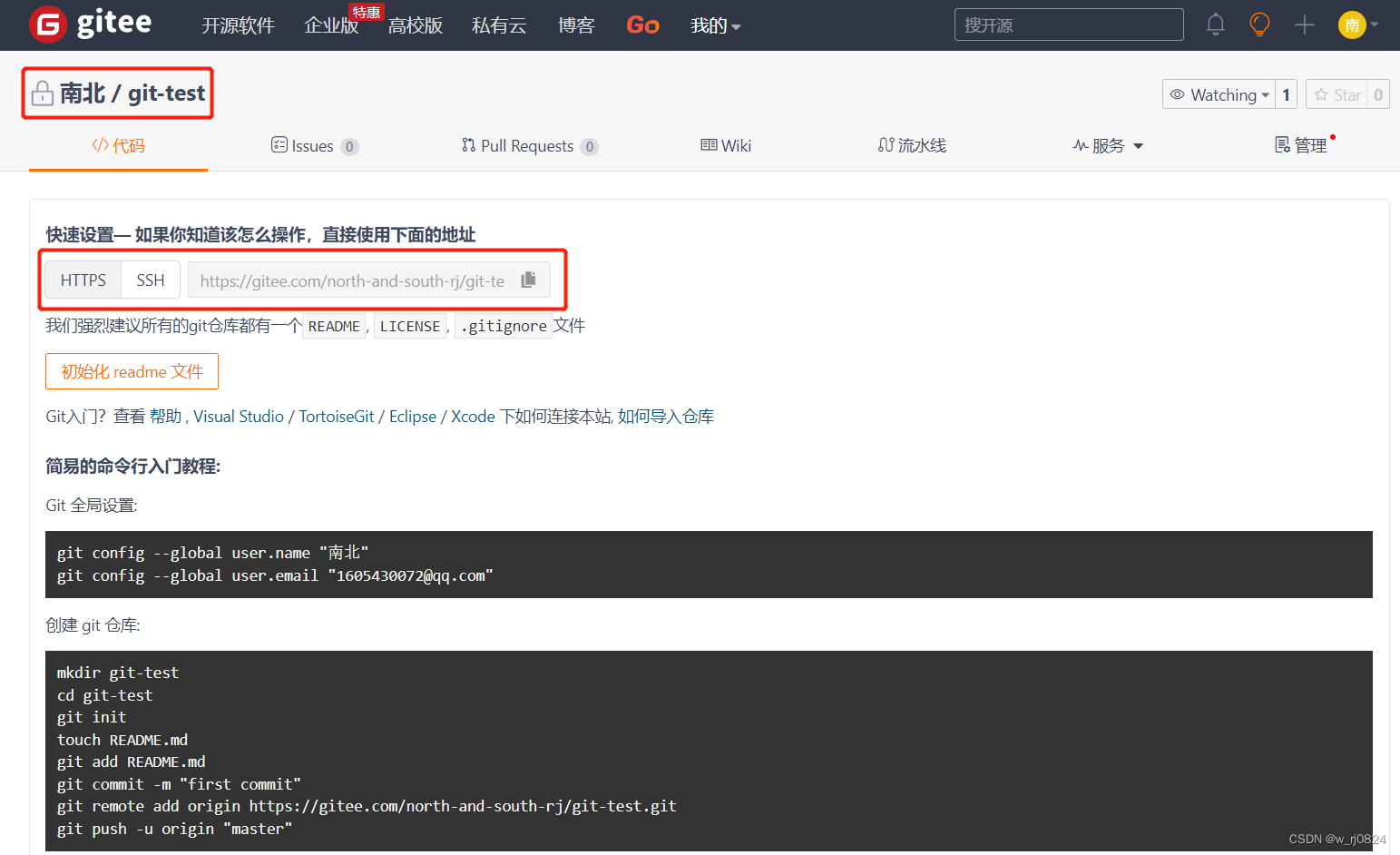Open 开源软件 in the navigation bar
Viewport: 1400px width, 855px height.
[x=238, y=25]
